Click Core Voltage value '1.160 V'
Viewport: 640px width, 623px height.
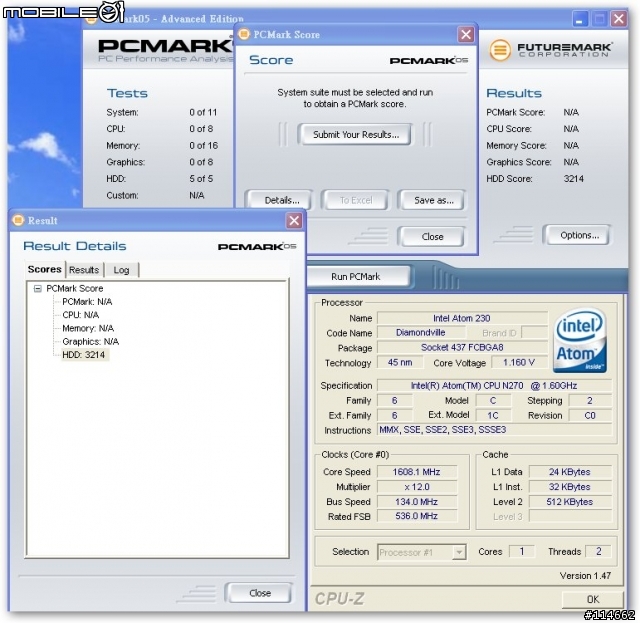click(519, 363)
